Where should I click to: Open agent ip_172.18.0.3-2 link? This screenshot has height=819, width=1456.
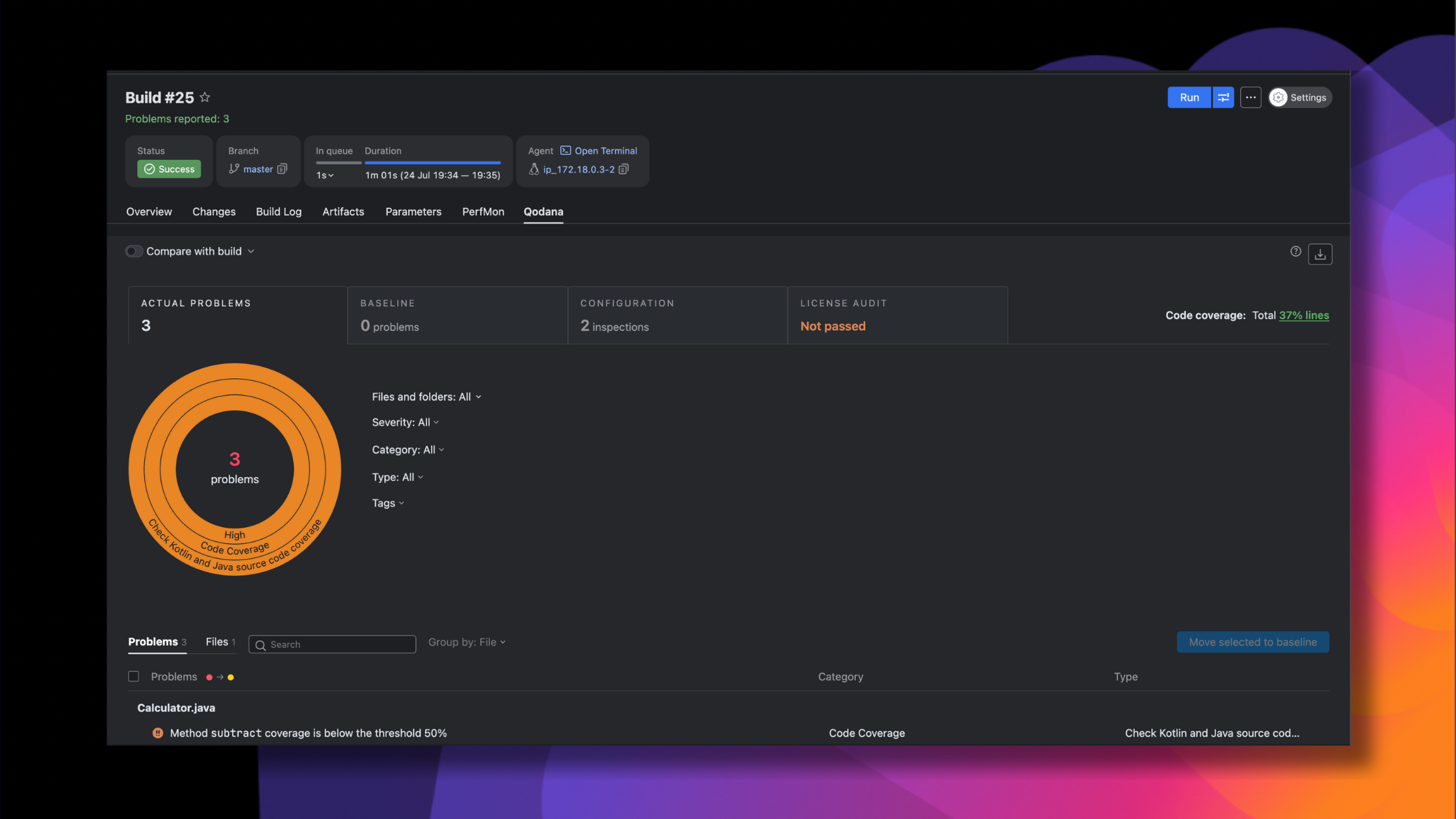[578, 169]
